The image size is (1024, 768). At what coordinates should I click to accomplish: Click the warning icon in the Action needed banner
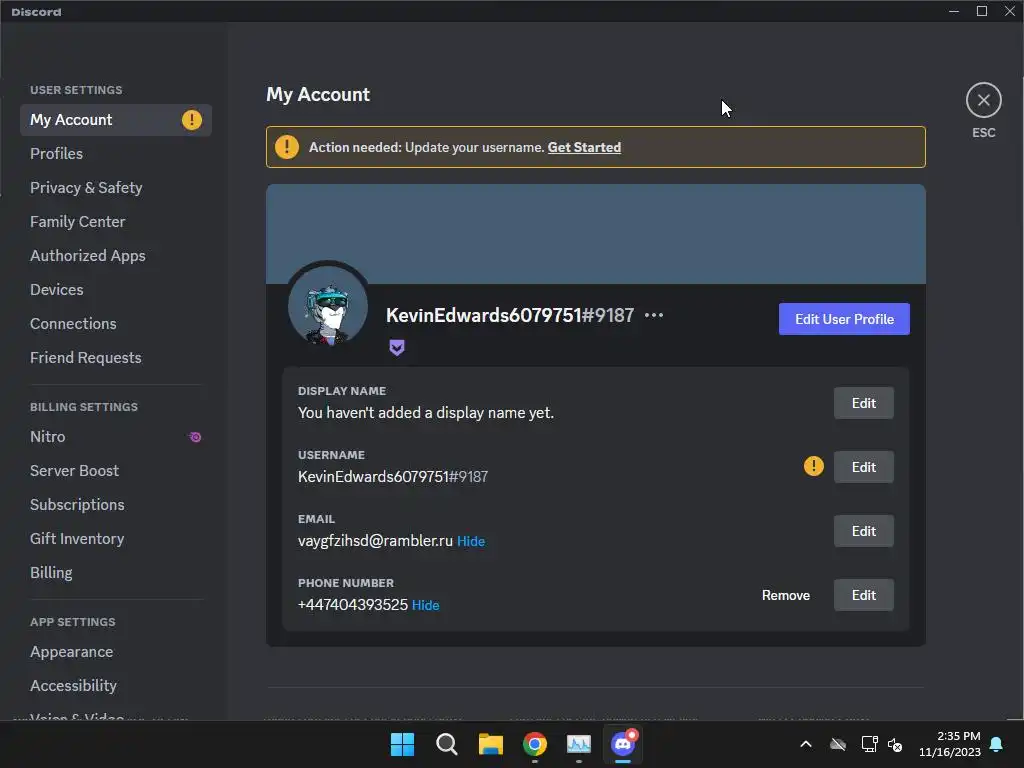(287, 147)
